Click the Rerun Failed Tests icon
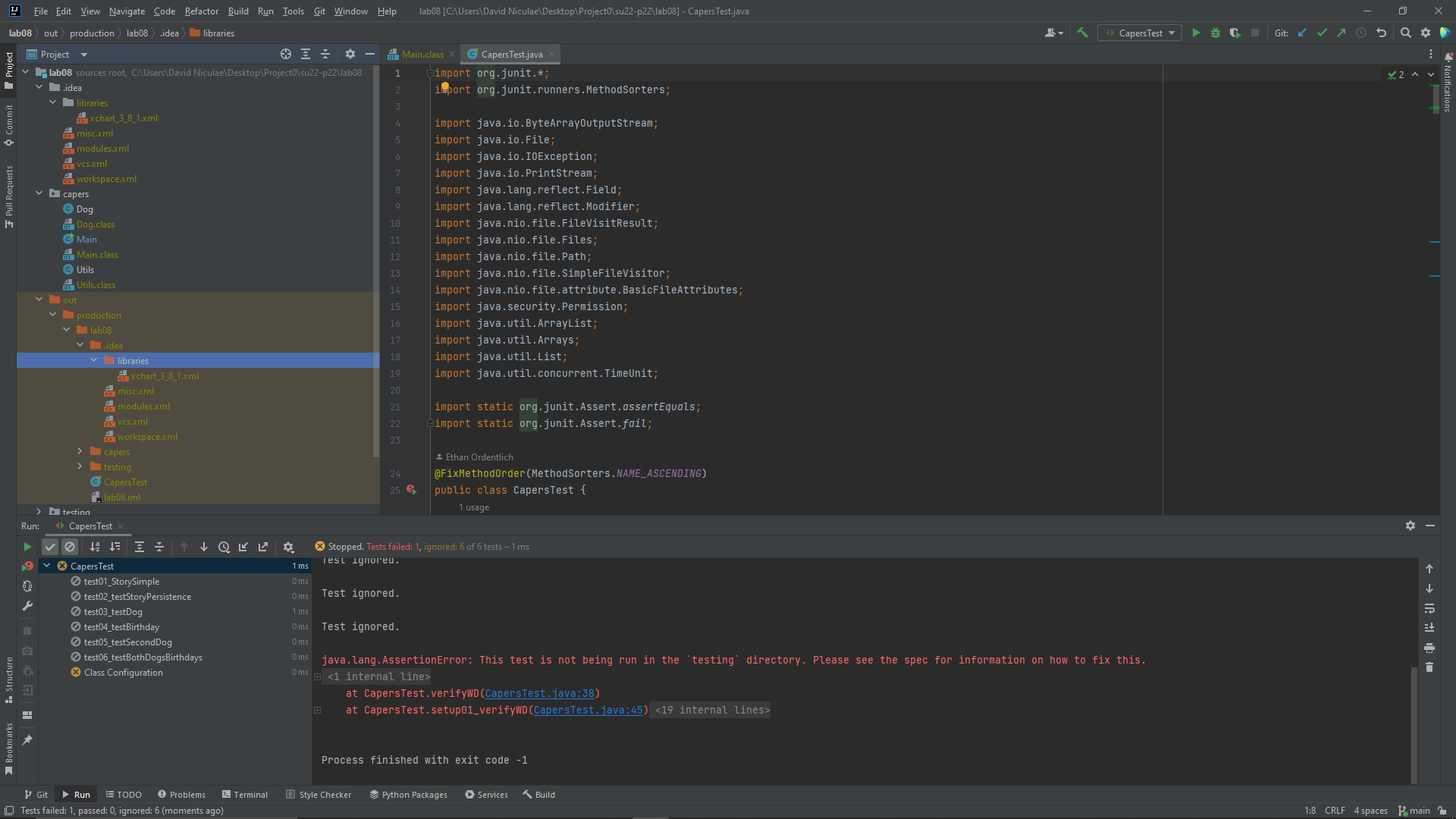The height and width of the screenshot is (819, 1456). click(x=27, y=566)
